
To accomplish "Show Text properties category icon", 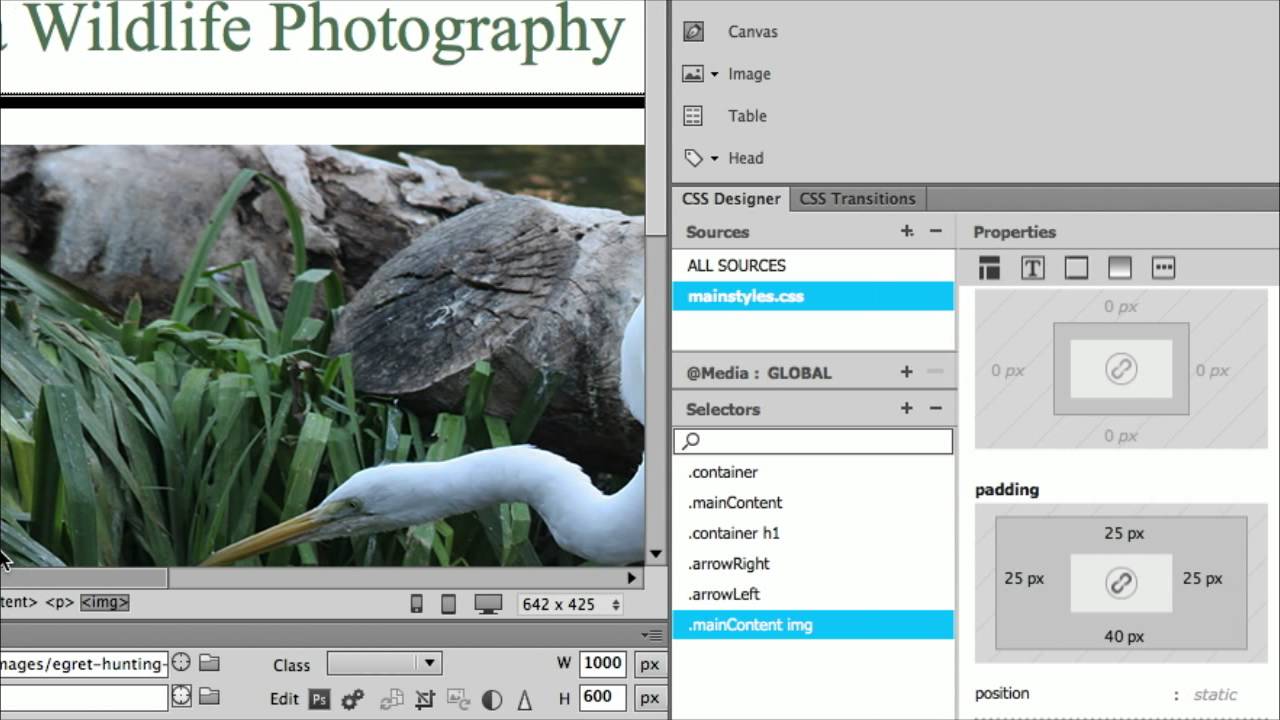I will click(x=1032, y=268).
